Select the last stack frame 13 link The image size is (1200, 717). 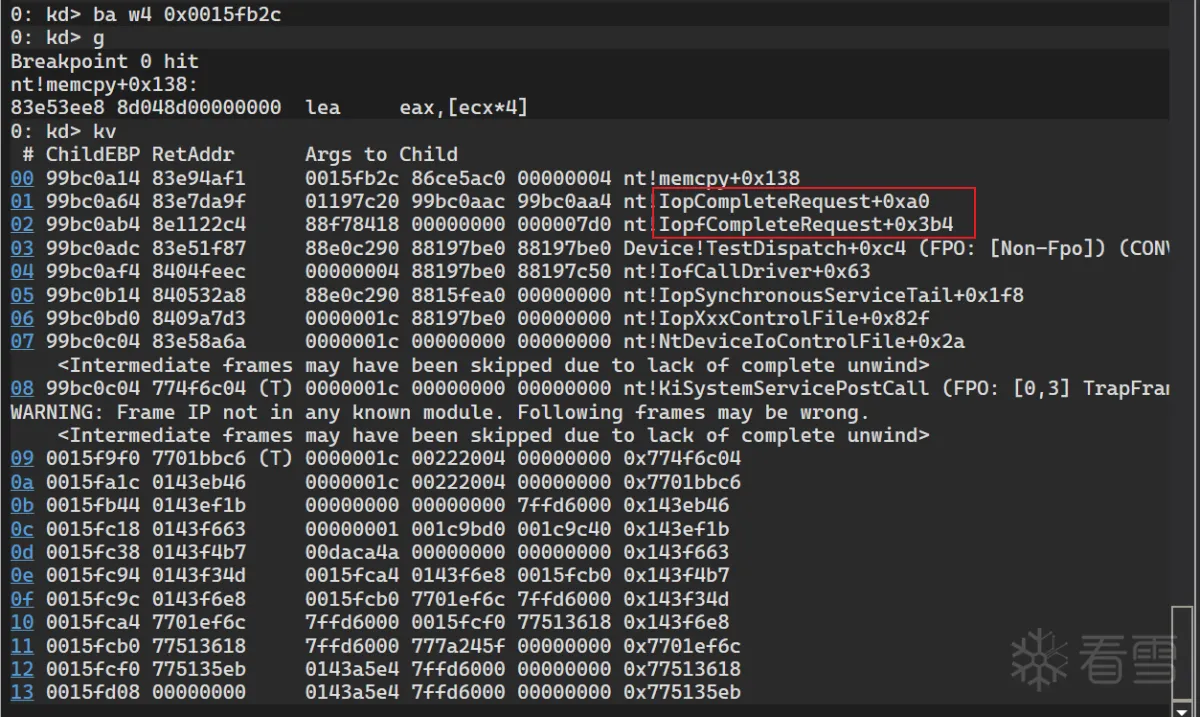point(22,692)
